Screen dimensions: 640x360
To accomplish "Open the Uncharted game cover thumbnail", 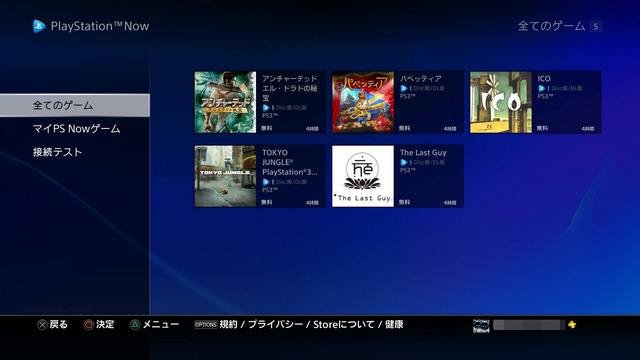I will (225, 102).
